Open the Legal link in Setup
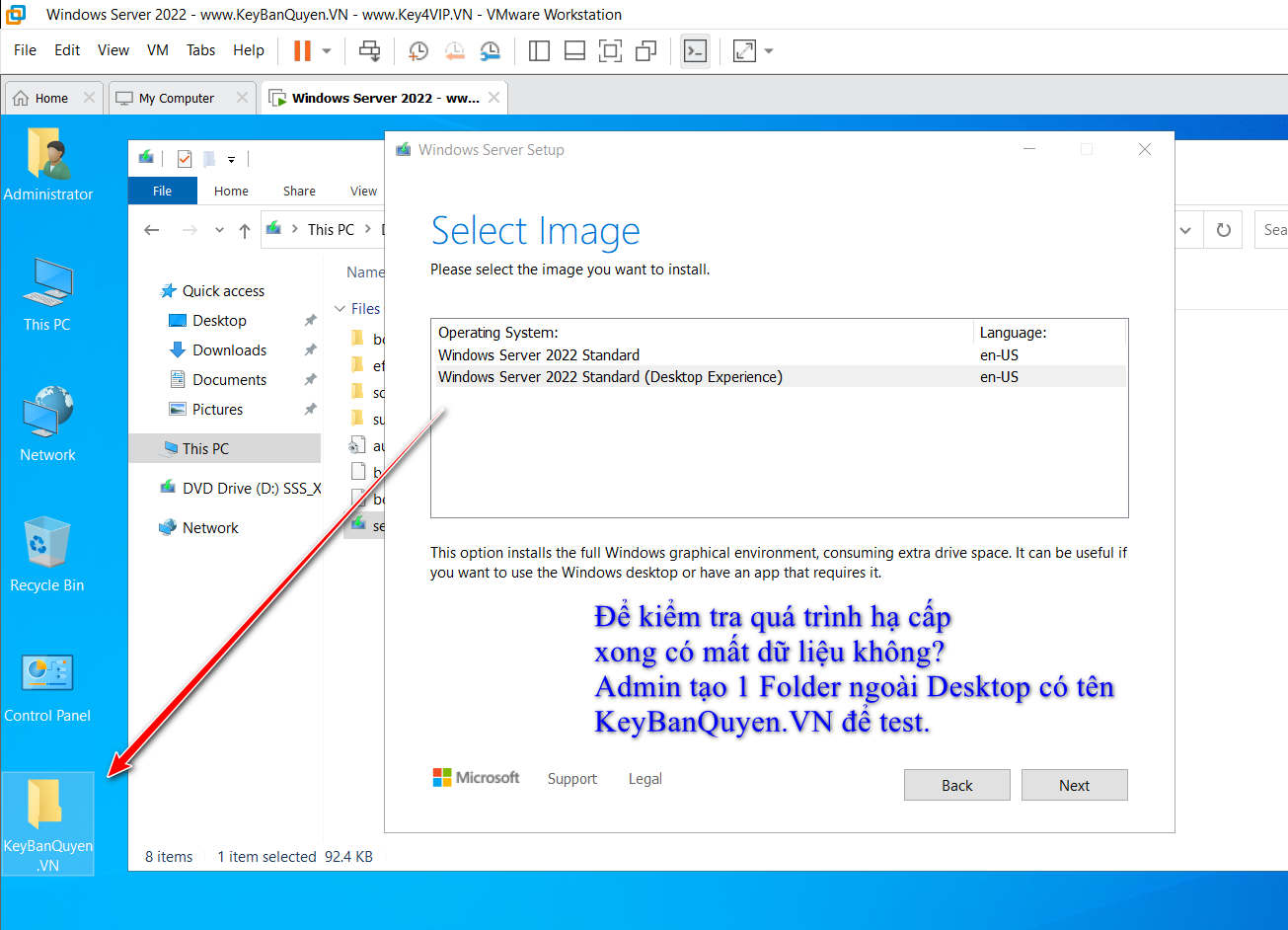Image resolution: width=1288 pixels, height=930 pixels. 644,779
